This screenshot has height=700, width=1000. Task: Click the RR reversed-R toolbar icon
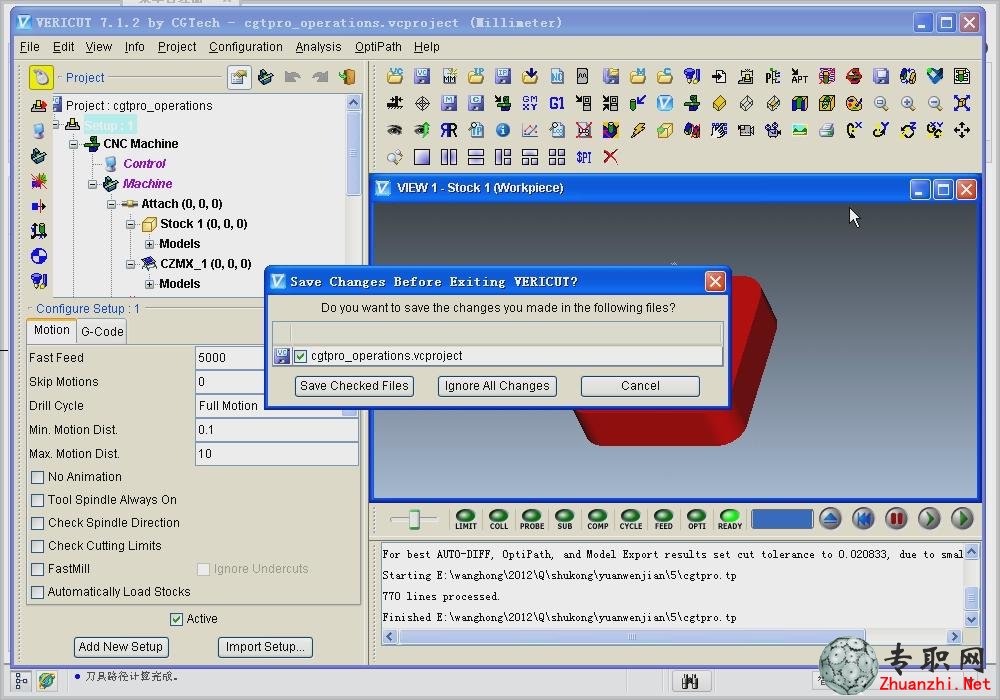click(x=448, y=130)
